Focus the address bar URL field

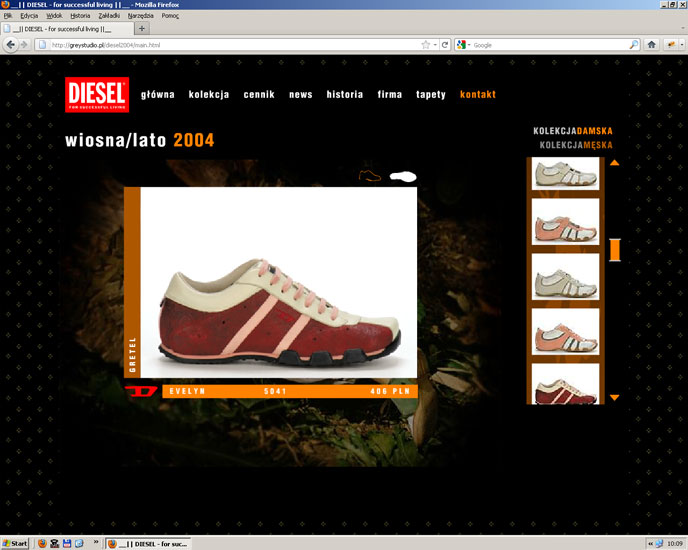[235, 45]
